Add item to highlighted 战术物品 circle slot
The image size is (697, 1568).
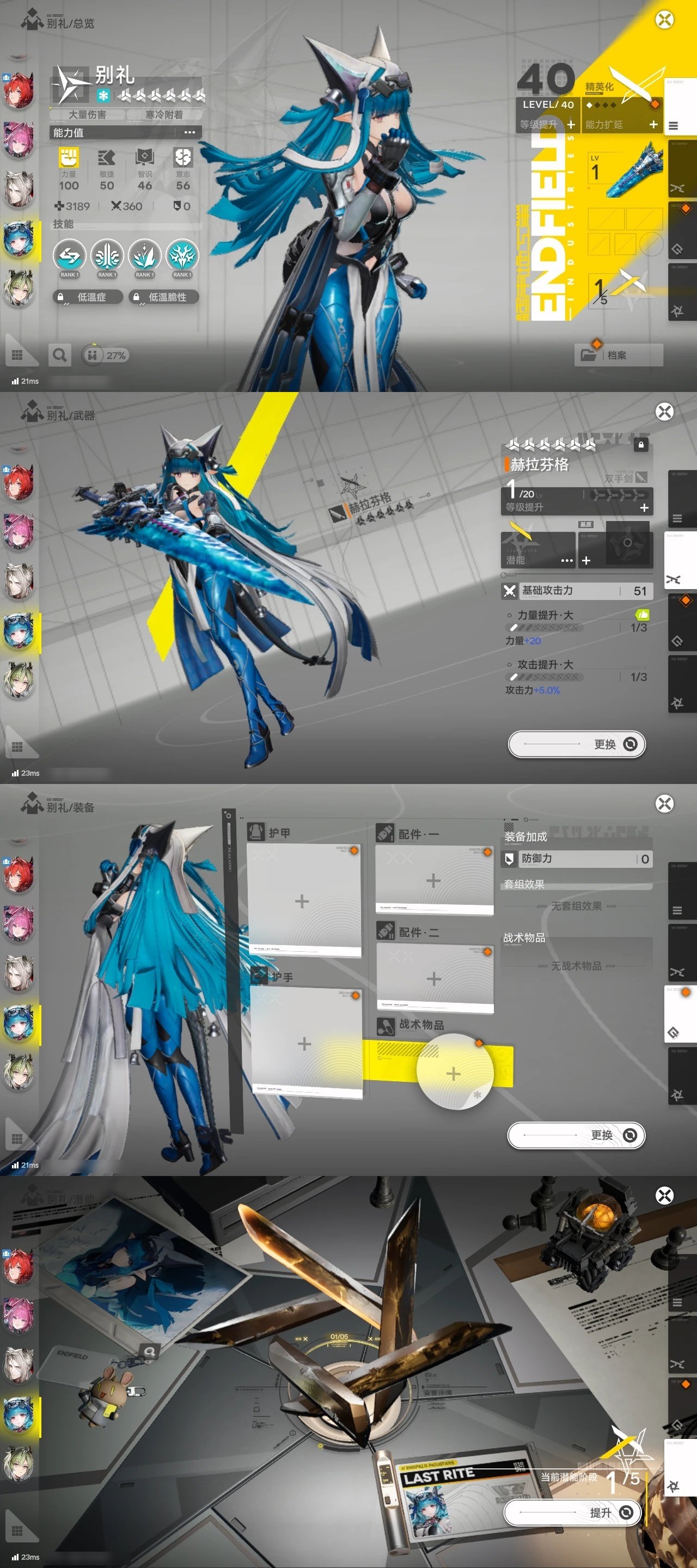454,1073
